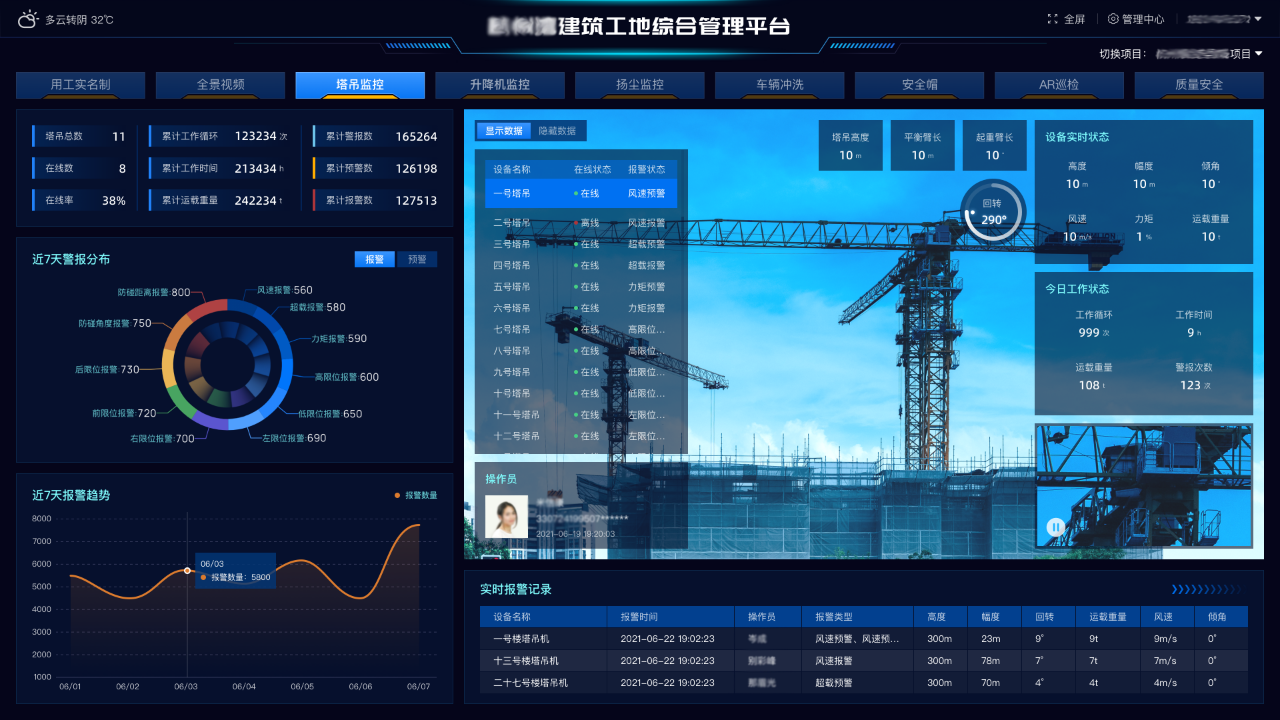Click the 全屏 fullscreen icon
Viewport: 1280px width, 720px height.
pyautogui.click(x=1052, y=19)
